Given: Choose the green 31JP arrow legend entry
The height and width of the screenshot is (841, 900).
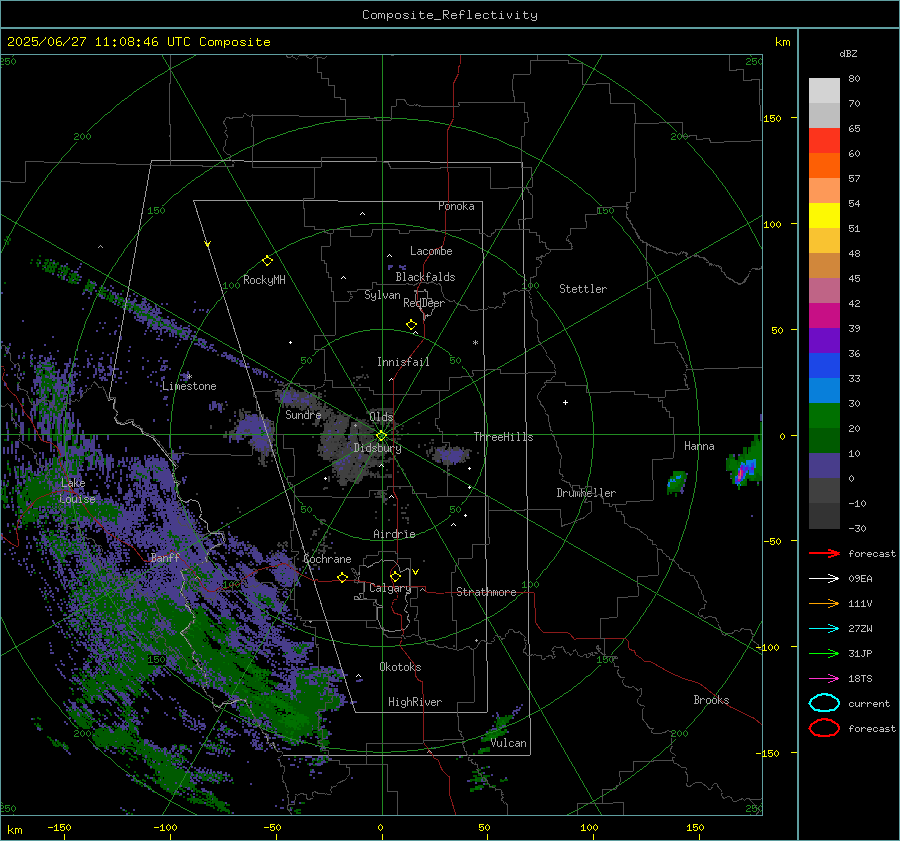Looking at the screenshot, I should tap(824, 653).
